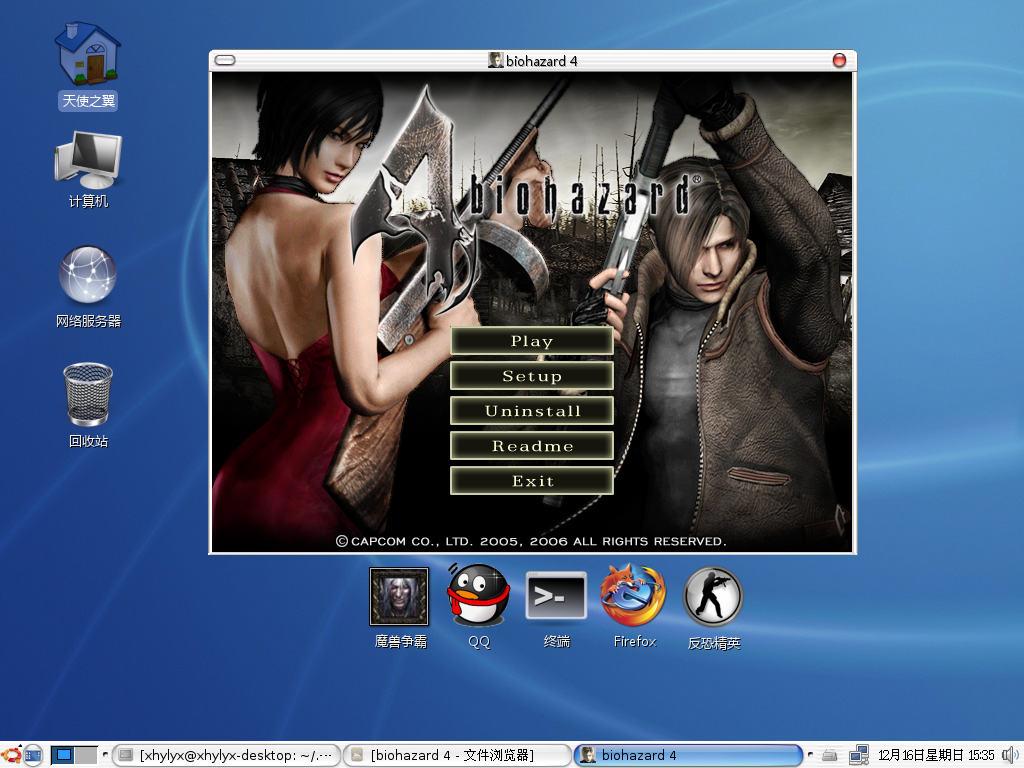Open the Ubuntu main menu icon
The width and height of the screenshot is (1024, 768).
[11, 756]
